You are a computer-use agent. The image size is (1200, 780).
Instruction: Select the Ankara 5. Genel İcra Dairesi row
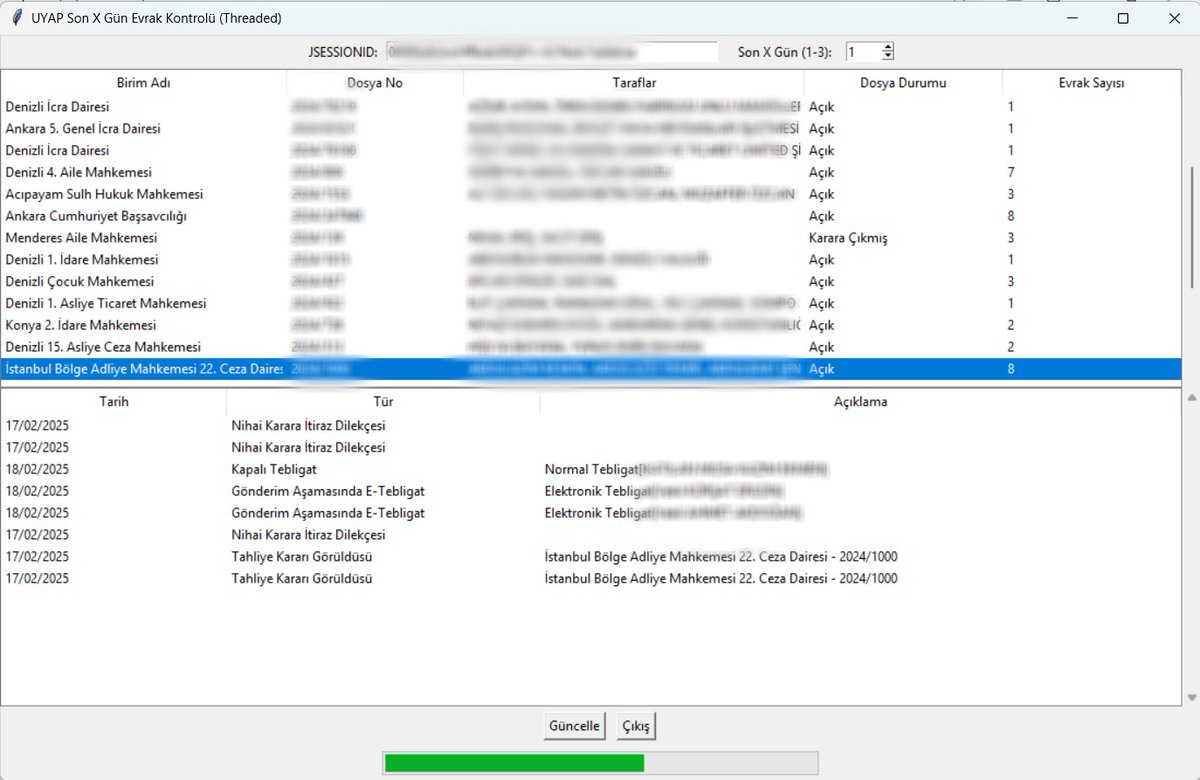tap(591, 129)
